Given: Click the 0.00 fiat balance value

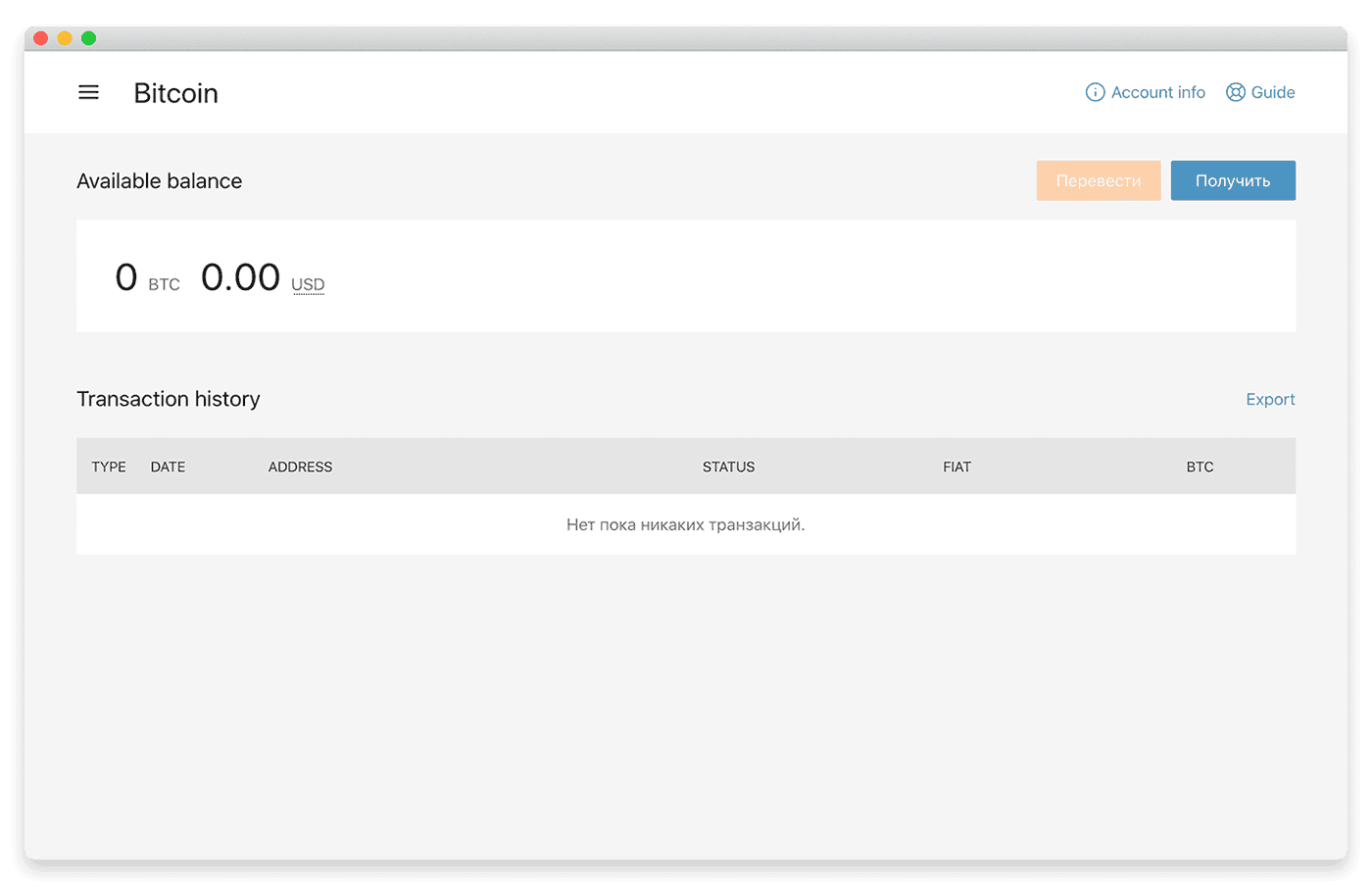Looking at the screenshot, I should pyautogui.click(x=240, y=277).
